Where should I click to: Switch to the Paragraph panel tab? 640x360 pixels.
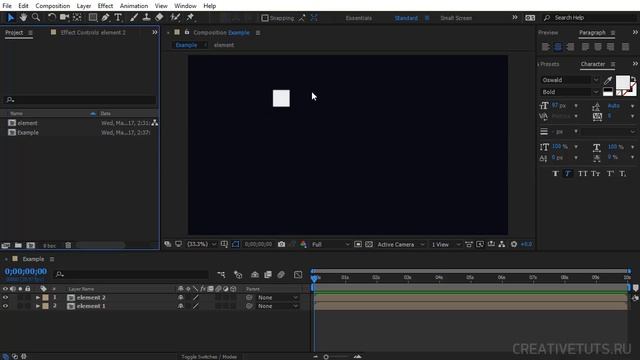point(592,32)
